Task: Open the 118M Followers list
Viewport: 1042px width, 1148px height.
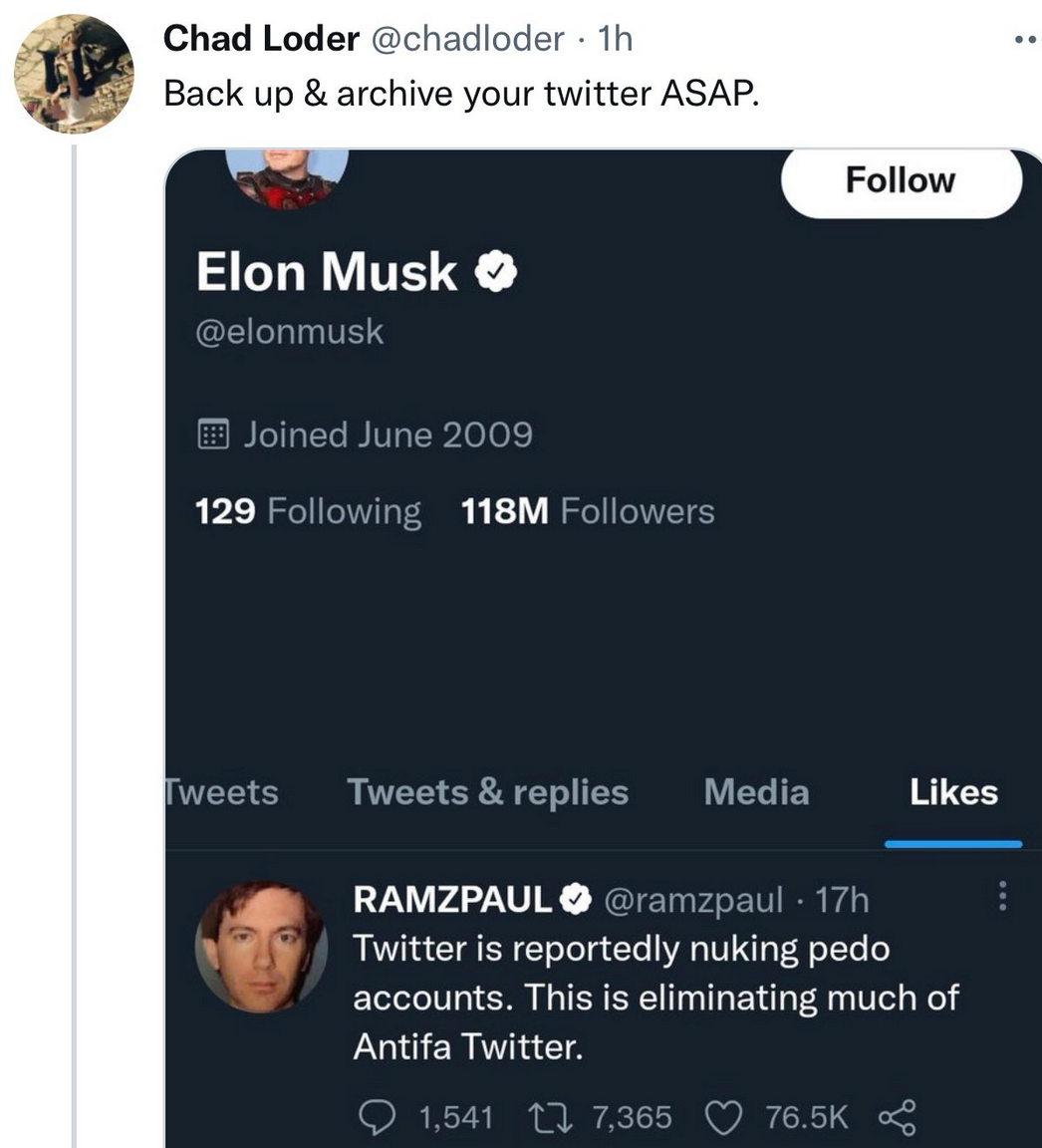Action: tap(588, 511)
